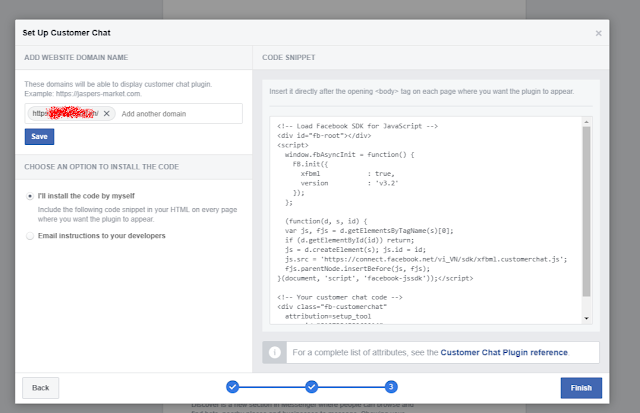
Task: Click the 'div class="fb-customerchat"' line
Action: pyautogui.click(x=332, y=306)
